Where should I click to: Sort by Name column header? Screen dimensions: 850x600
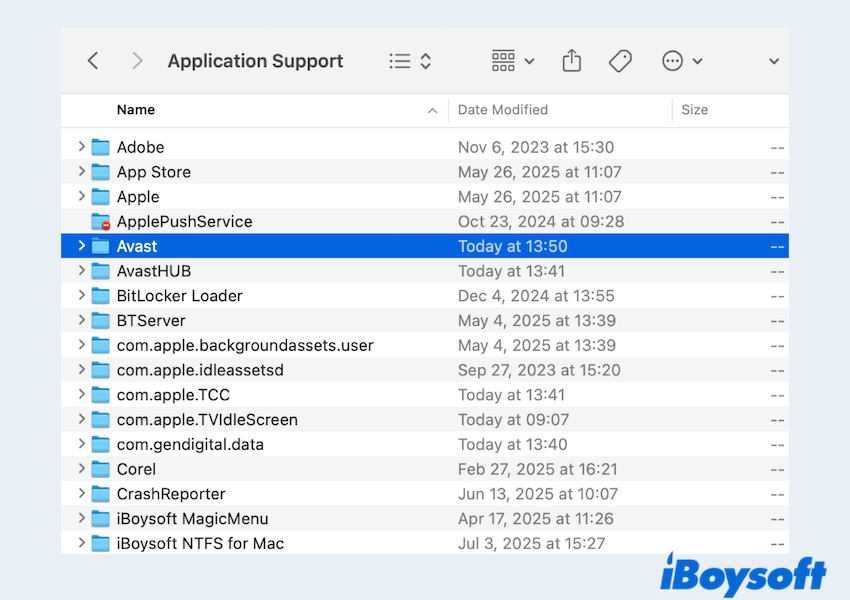[x=136, y=110]
